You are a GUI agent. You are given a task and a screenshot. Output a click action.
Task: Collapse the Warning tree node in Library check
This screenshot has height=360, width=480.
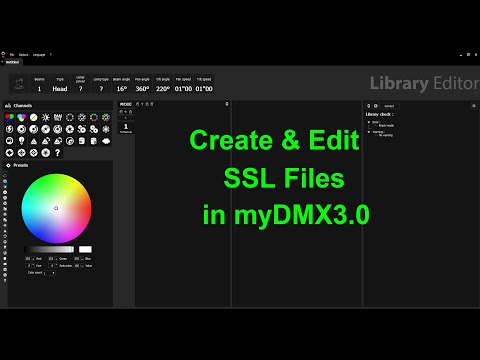(x=369, y=132)
